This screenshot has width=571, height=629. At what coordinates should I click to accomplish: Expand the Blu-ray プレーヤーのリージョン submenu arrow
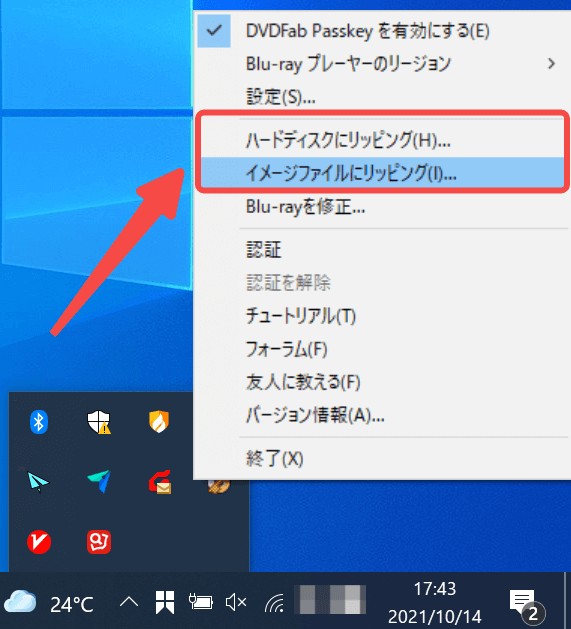coord(552,63)
